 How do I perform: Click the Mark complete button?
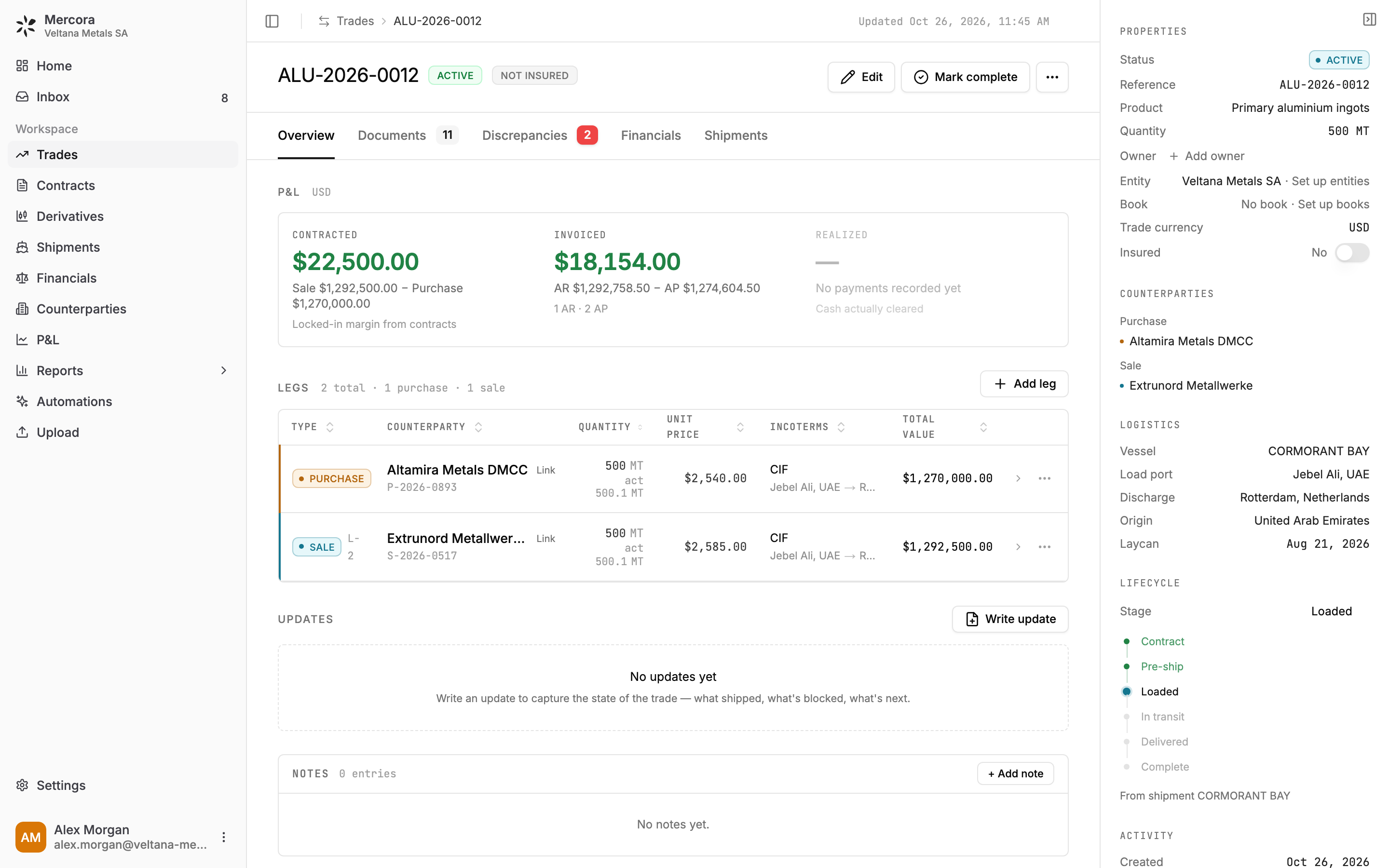click(x=965, y=77)
